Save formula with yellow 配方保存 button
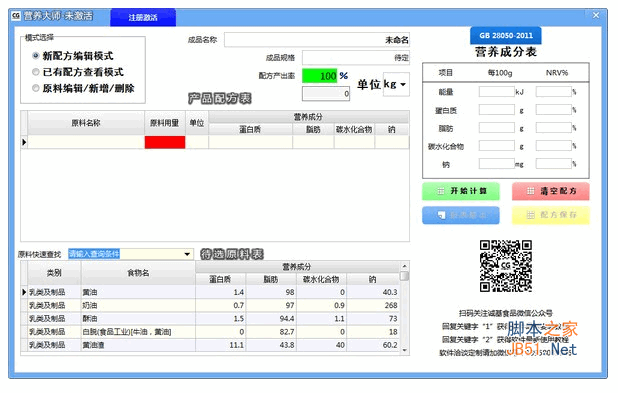 551,215
